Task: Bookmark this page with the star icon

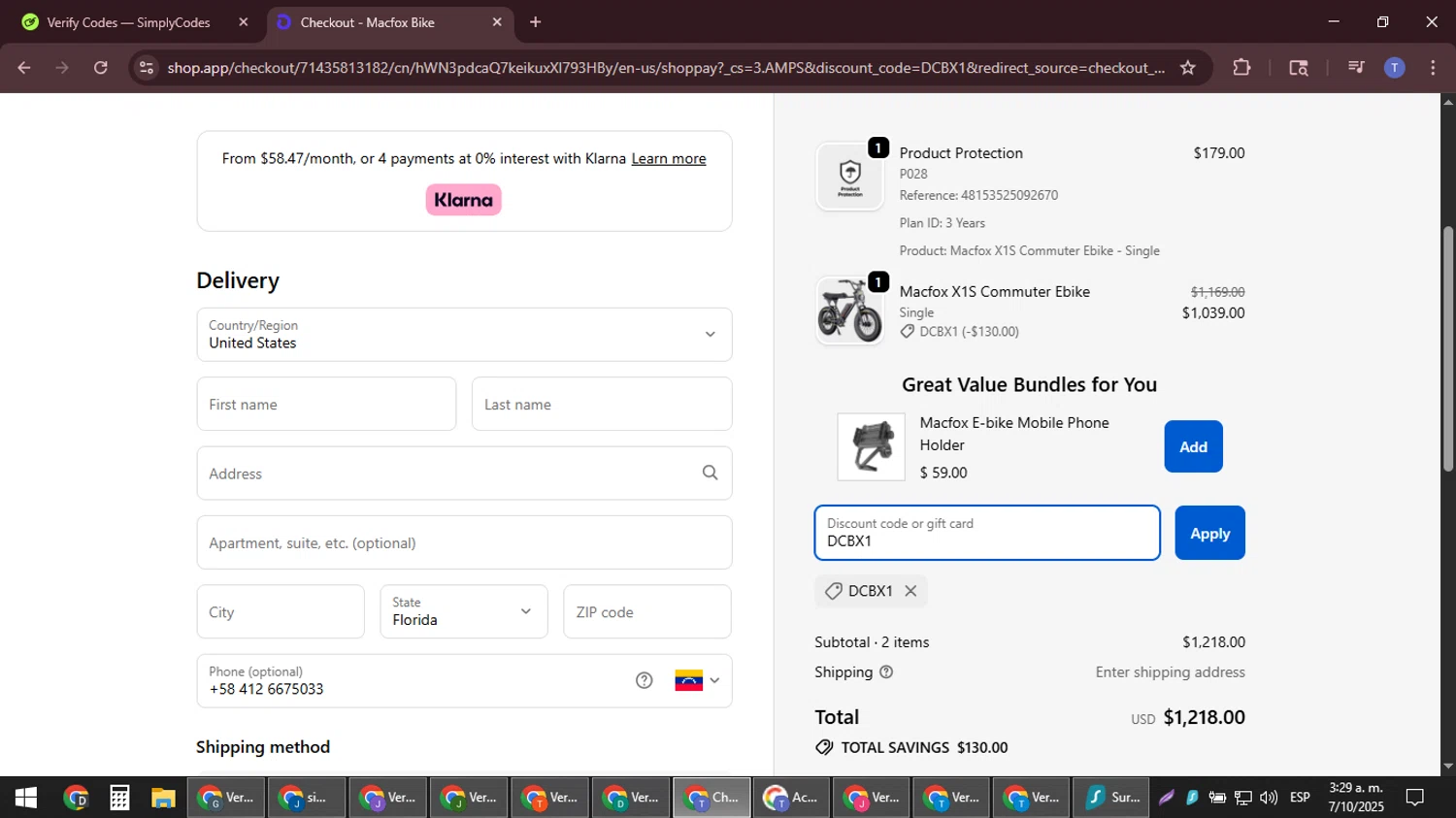Action: click(1188, 68)
